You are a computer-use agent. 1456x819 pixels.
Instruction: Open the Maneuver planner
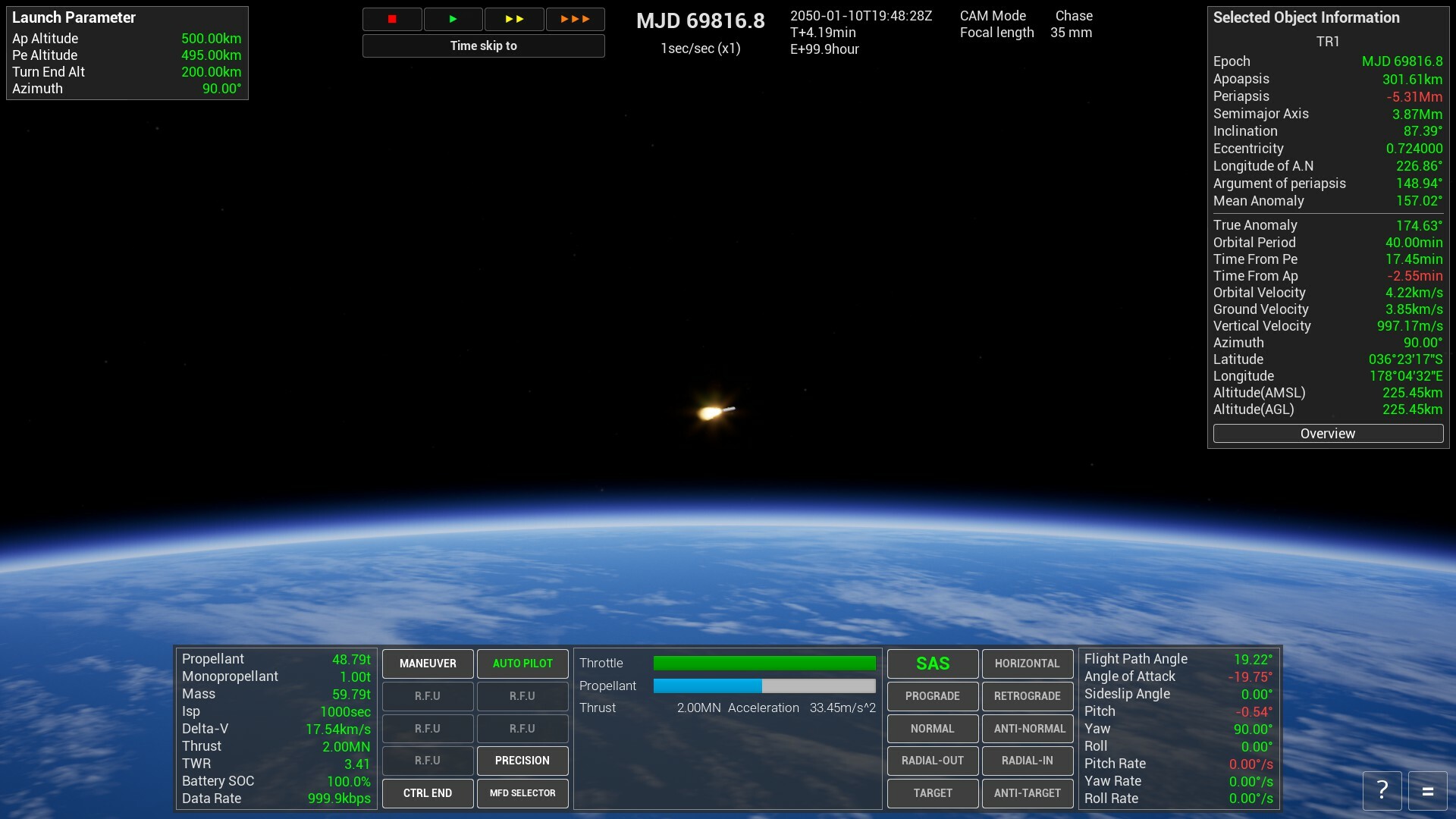click(x=428, y=663)
